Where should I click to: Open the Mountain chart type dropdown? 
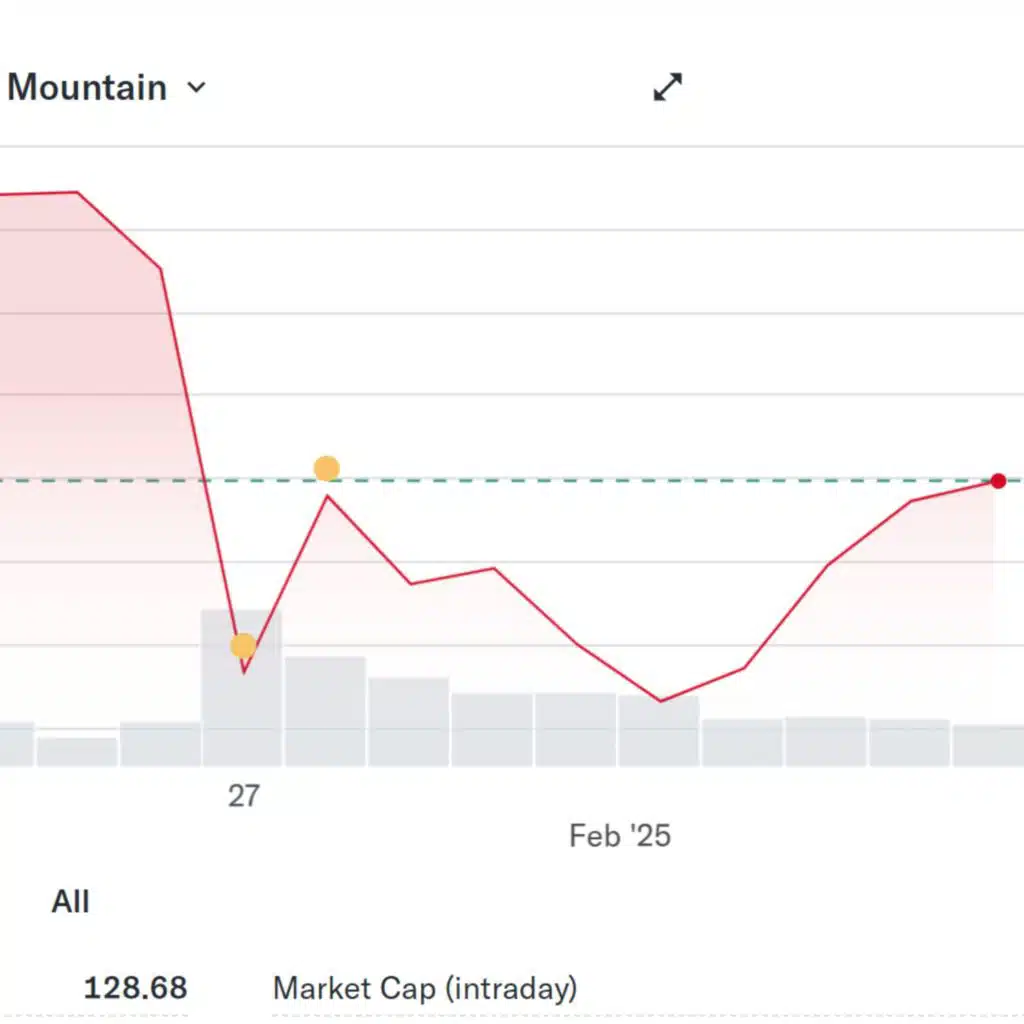[106, 88]
